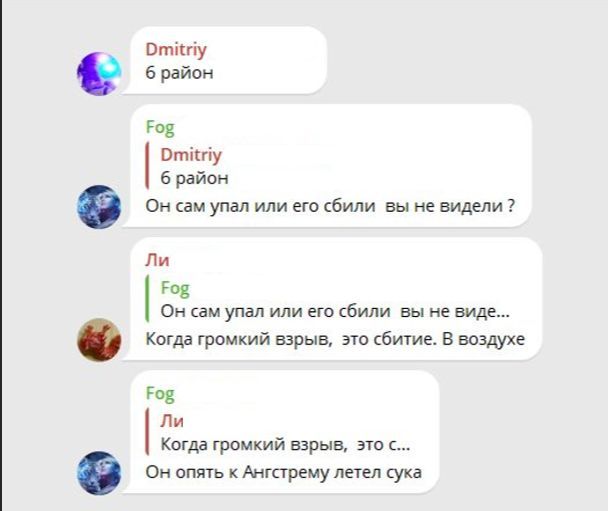Click the sender name Fog in second message
The image size is (608, 511).
click(x=160, y=128)
